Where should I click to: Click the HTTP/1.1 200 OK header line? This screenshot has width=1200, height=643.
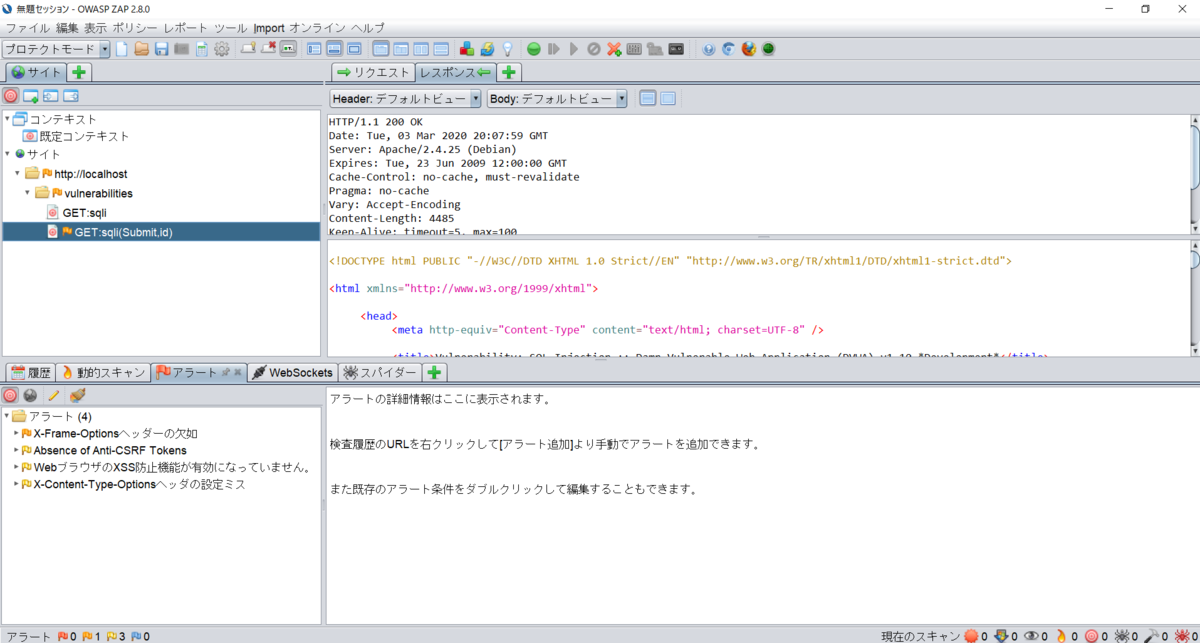pos(376,122)
